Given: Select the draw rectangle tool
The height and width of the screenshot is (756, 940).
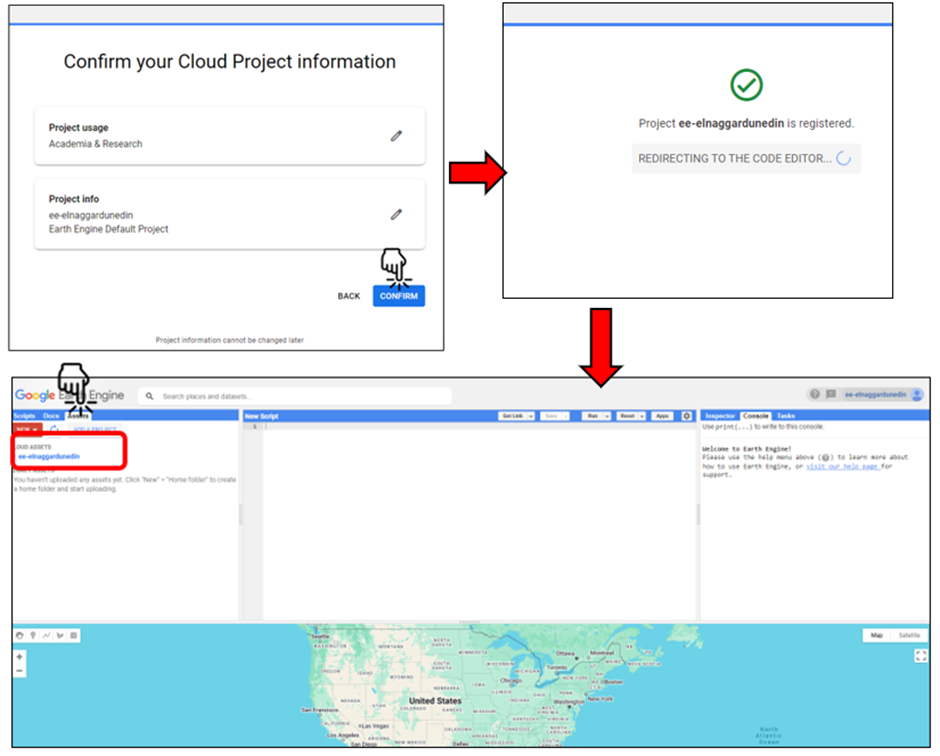Looking at the screenshot, I should [74, 635].
